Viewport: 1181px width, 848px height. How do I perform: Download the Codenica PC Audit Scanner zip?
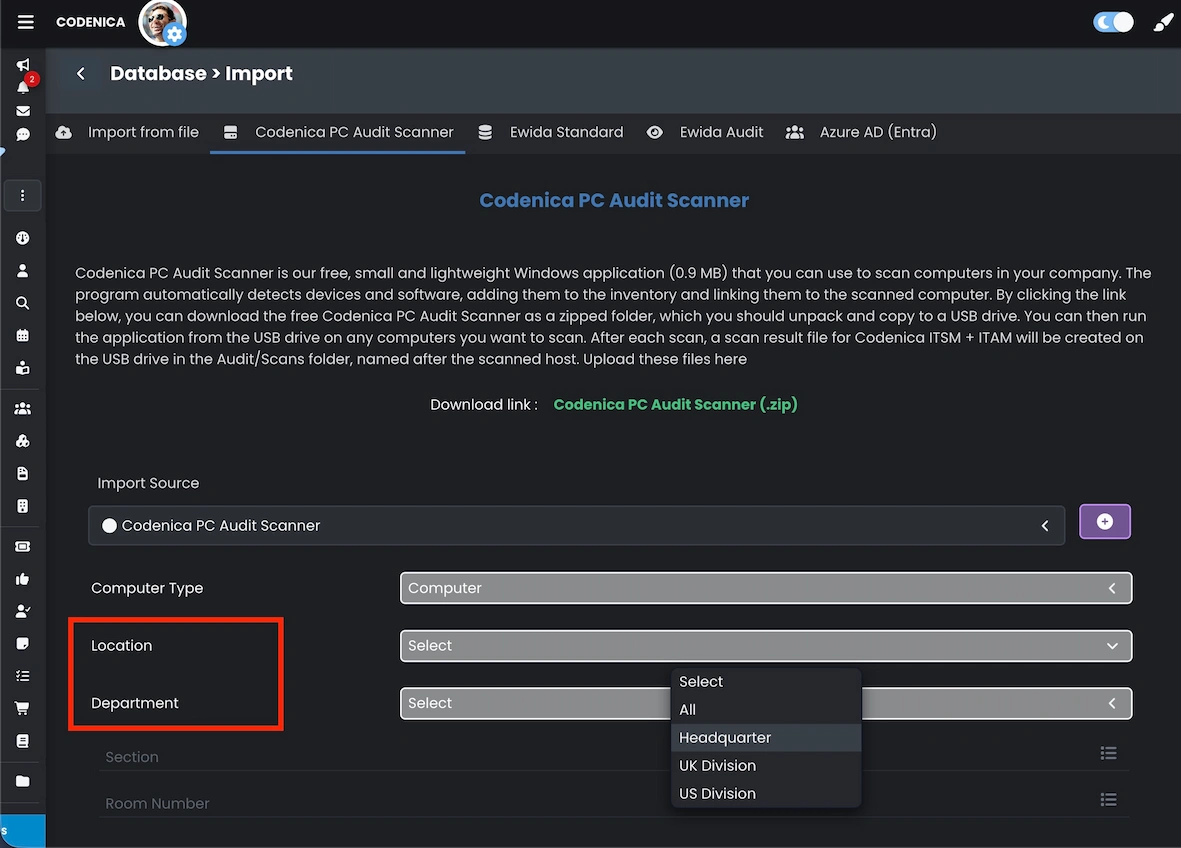[x=675, y=405]
